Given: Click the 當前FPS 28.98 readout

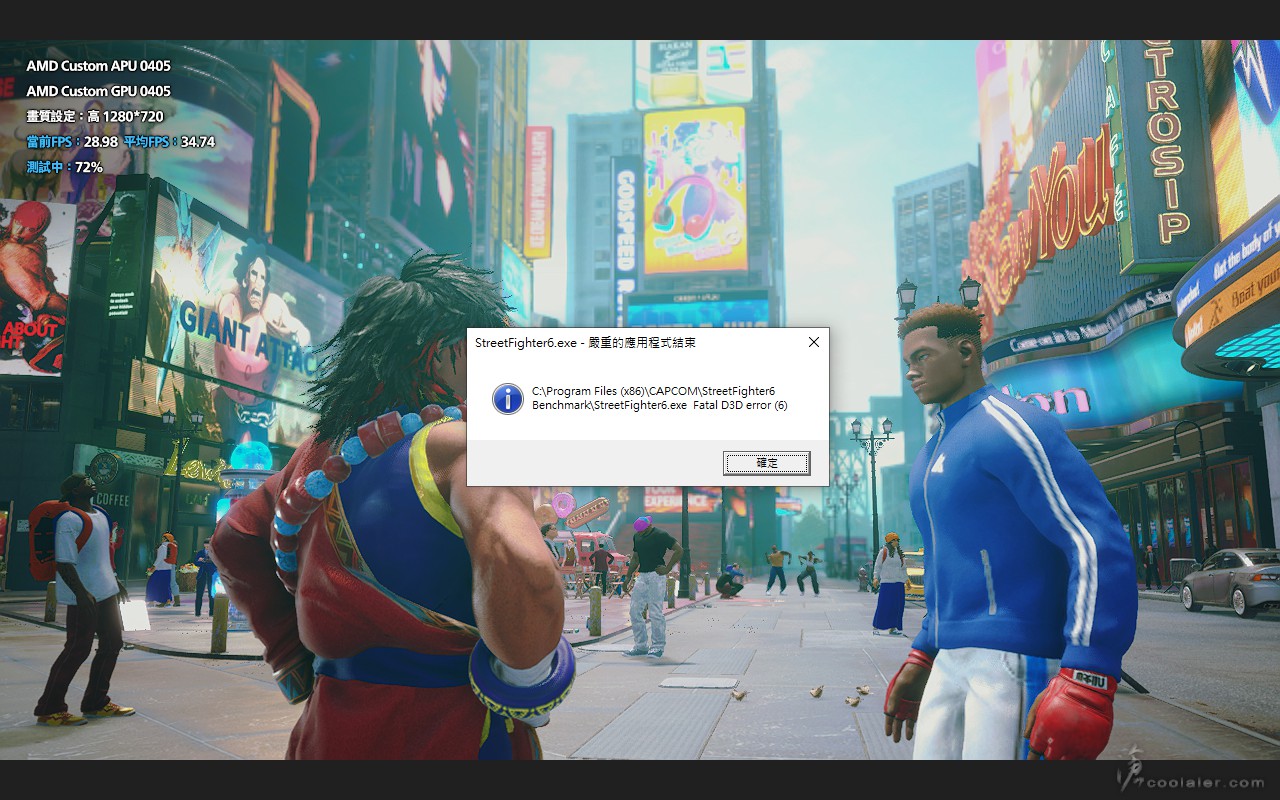Looking at the screenshot, I should (x=72, y=142).
